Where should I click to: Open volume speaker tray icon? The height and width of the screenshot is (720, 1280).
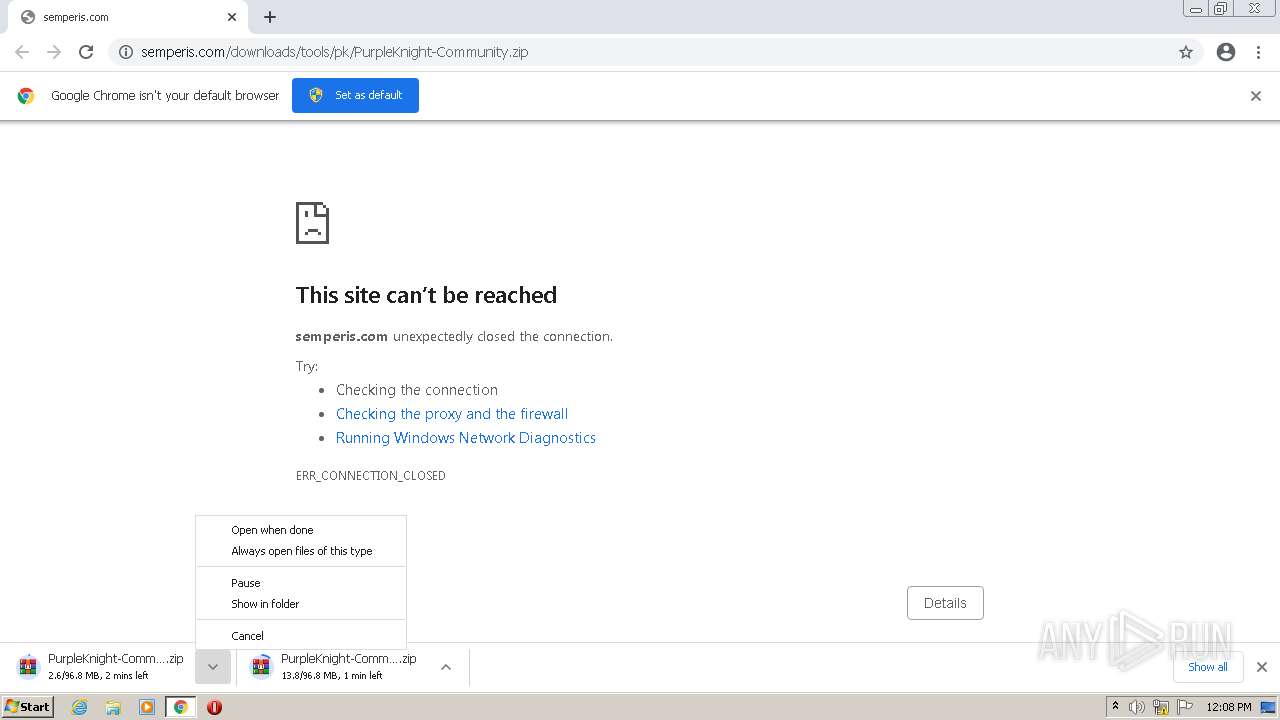click(x=1137, y=707)
